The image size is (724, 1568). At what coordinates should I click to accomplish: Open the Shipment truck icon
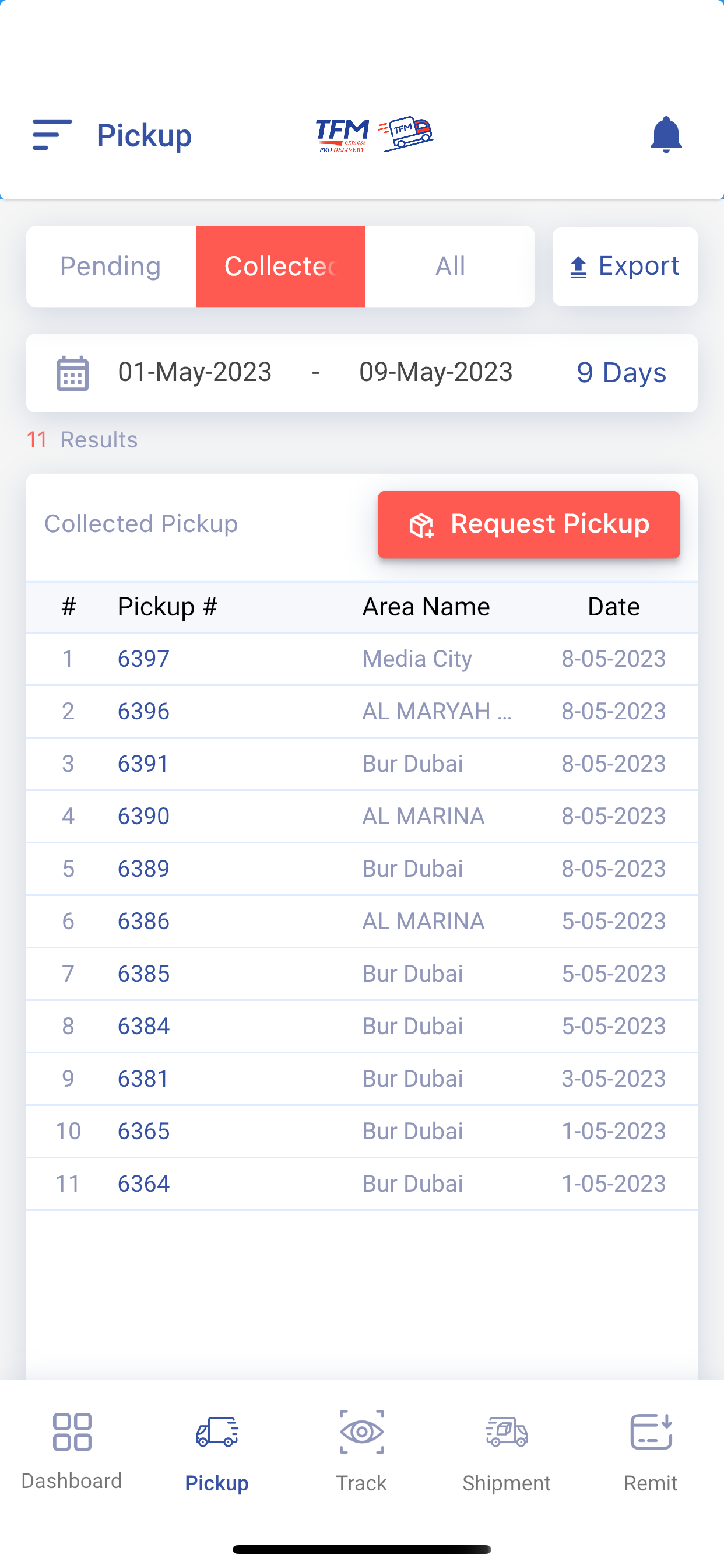pyautogui.click(x=506, y=1431)
